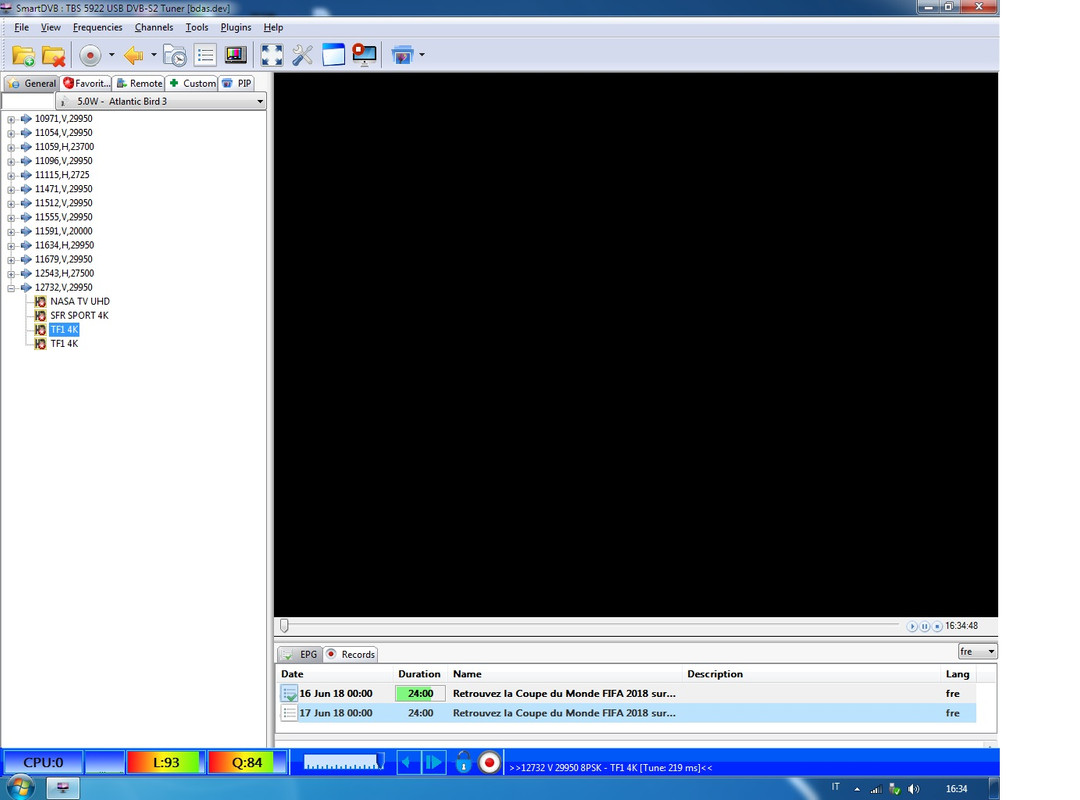The height and width of the screenshot is (800, 1080).
Task: Open the Plugins menu
Action: pyautogui.click(x=236, y=28)
